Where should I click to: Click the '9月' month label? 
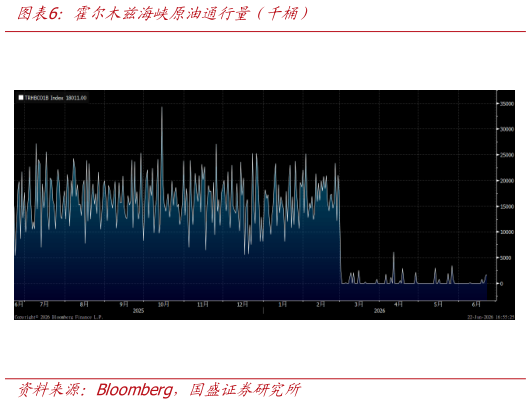tap(124, 304)
